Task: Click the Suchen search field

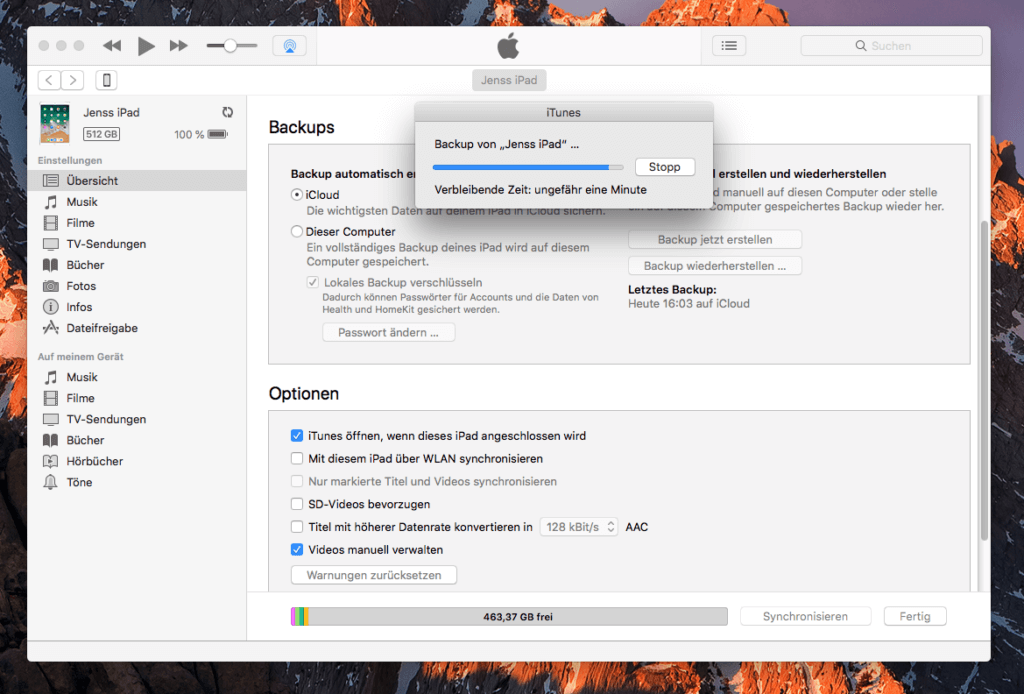Action: (x=891, y=46)
